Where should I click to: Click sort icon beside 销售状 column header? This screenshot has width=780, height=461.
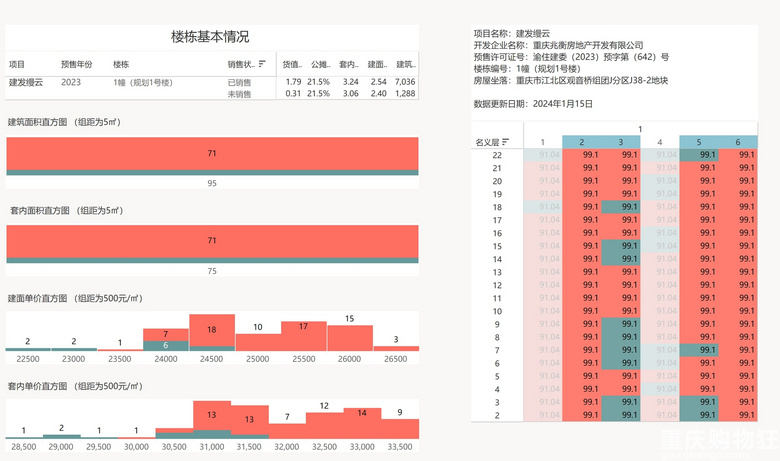pos(262,64)
